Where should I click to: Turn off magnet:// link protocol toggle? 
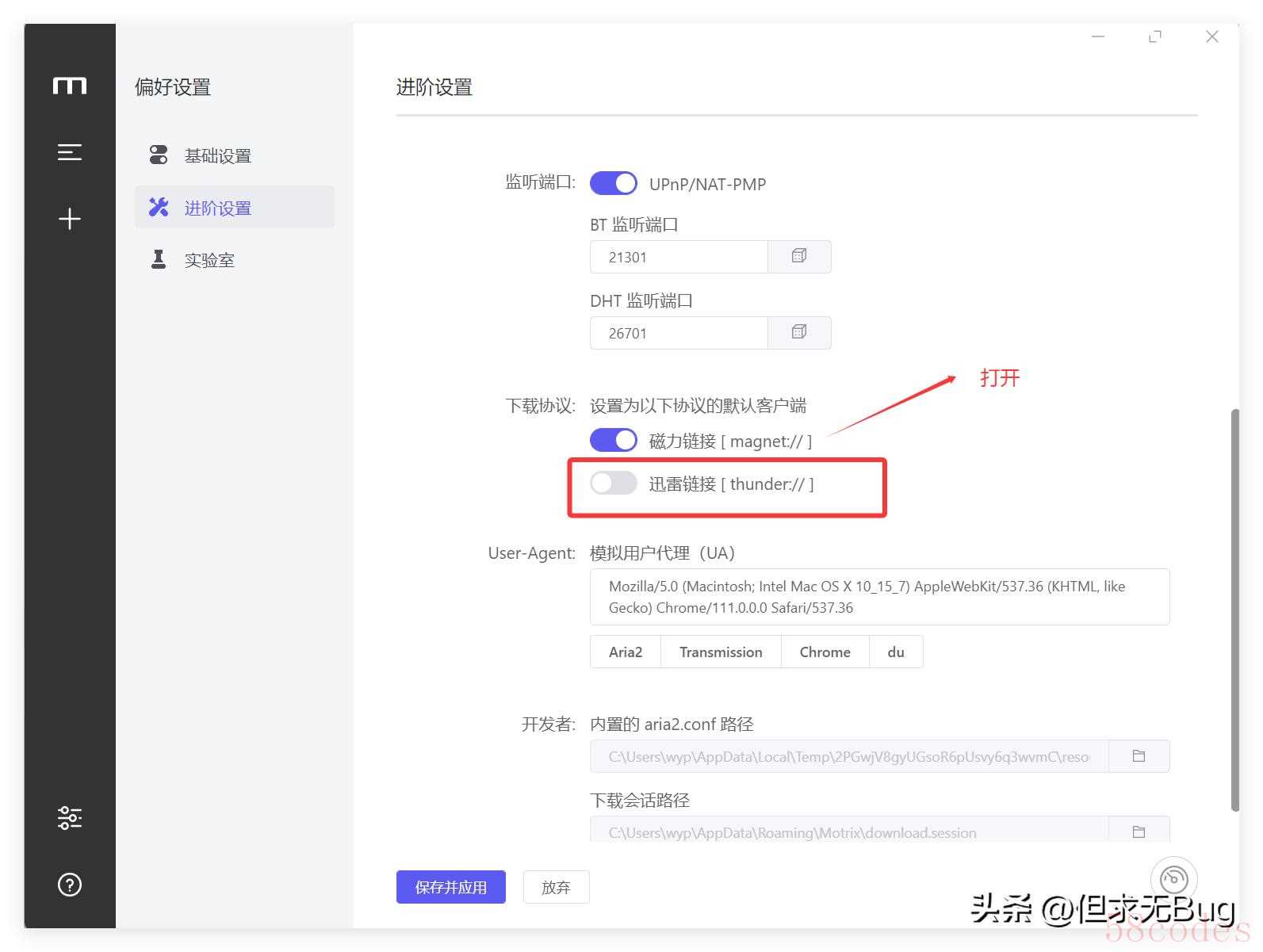tap(613, 441)
